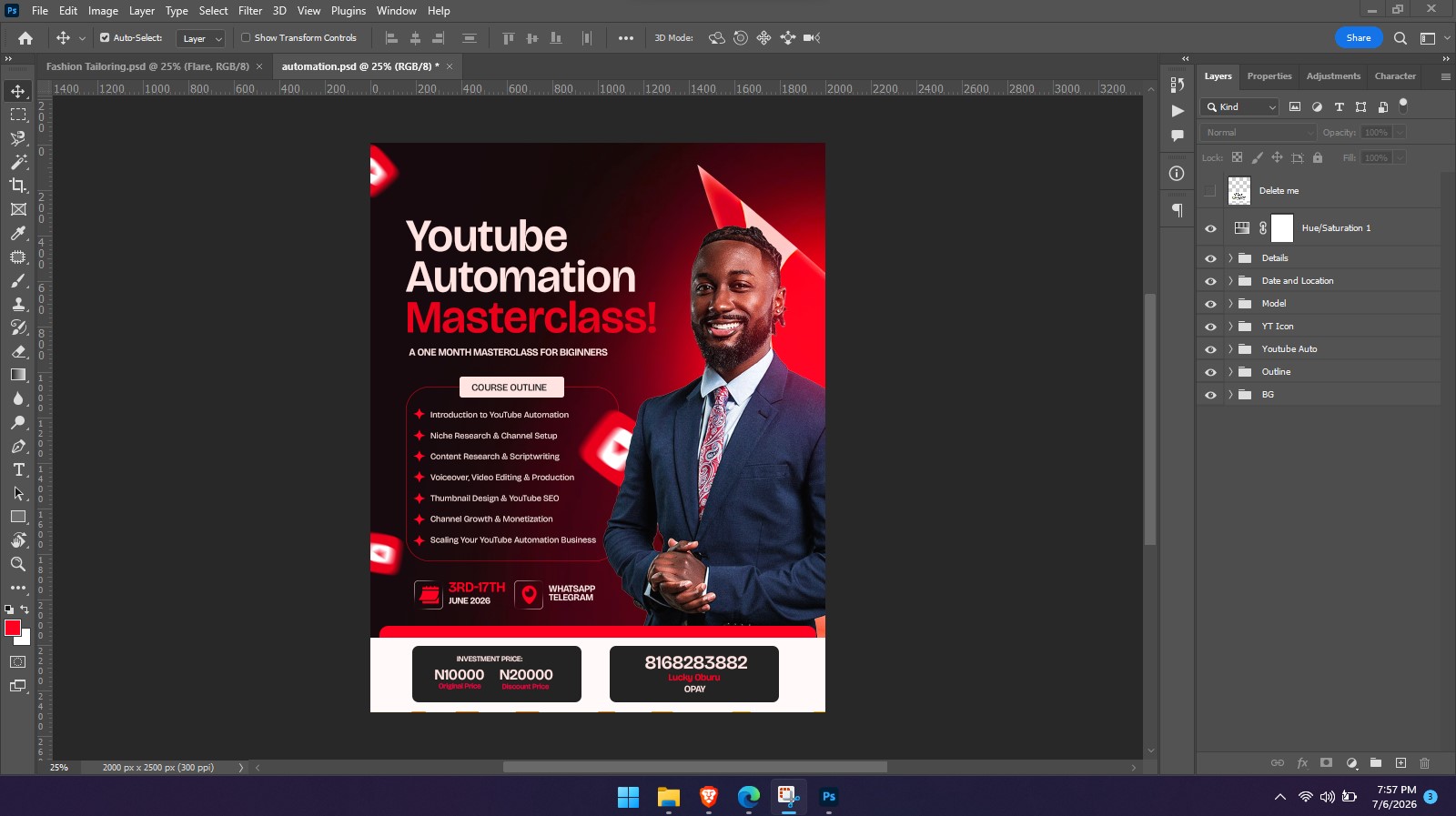Select the Clone Stamp tool
This screenshot has width=1456, height=816.
tap(18, 304)
